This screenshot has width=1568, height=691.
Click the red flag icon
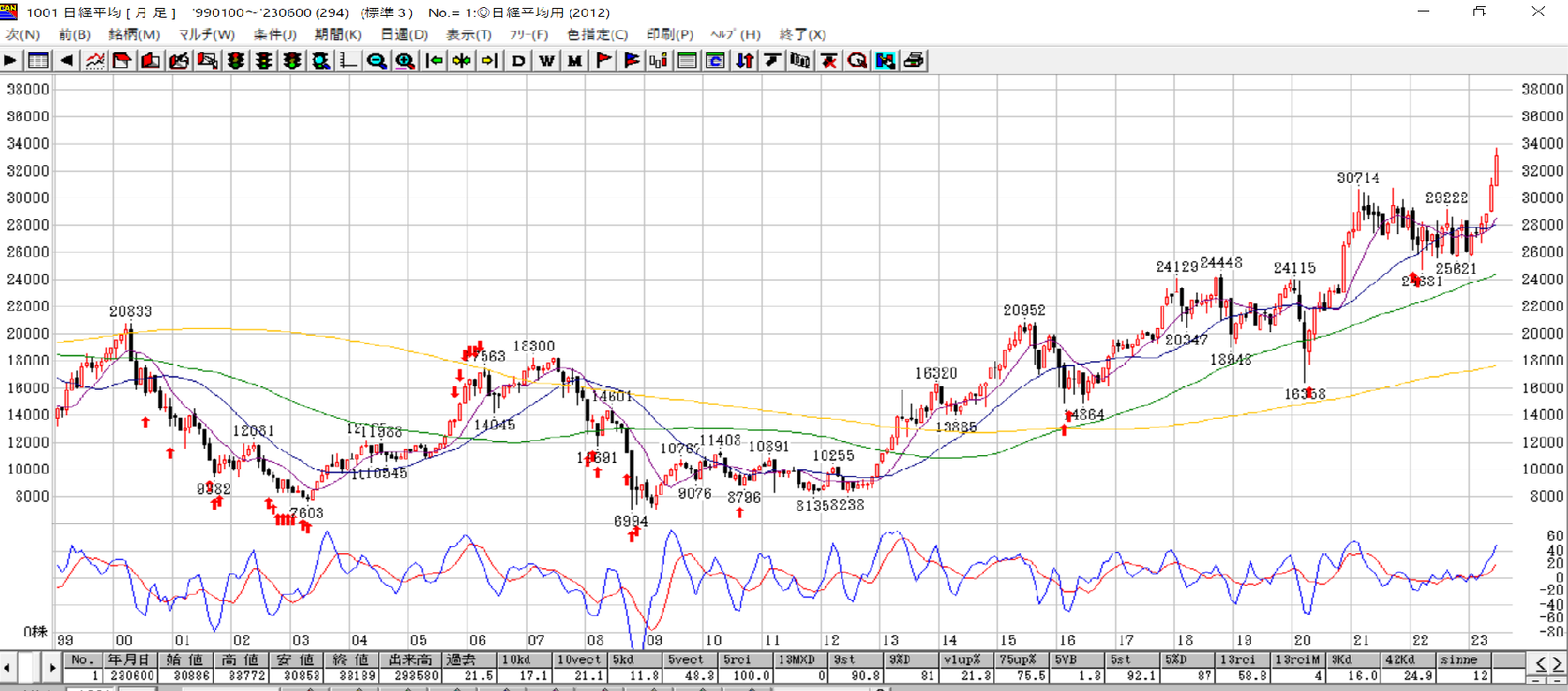(x=604, y=60)
